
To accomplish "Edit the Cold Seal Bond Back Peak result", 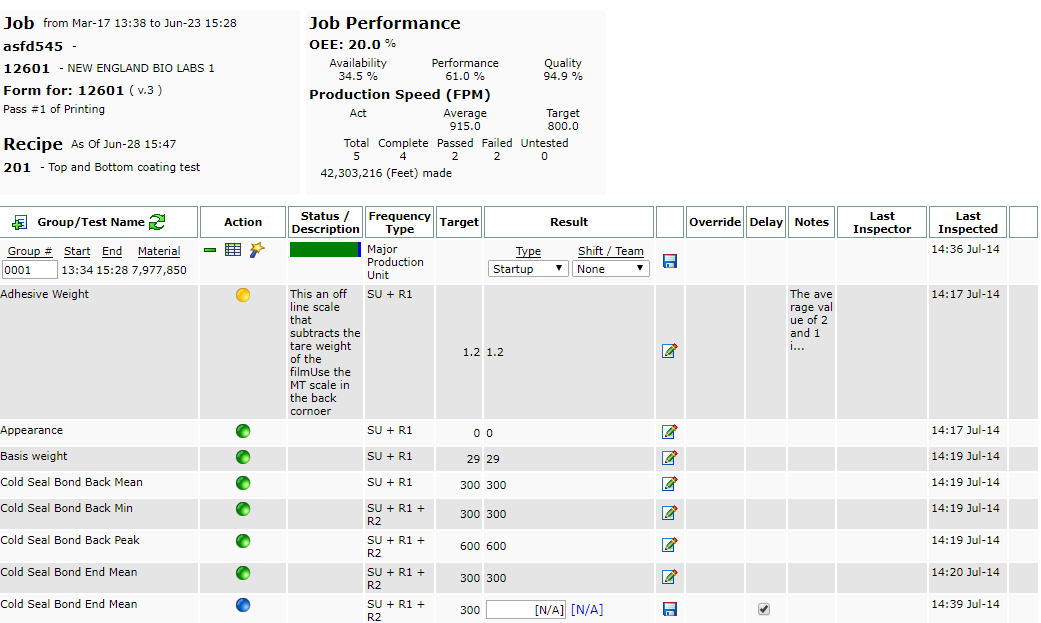I will tap(669, 545).
